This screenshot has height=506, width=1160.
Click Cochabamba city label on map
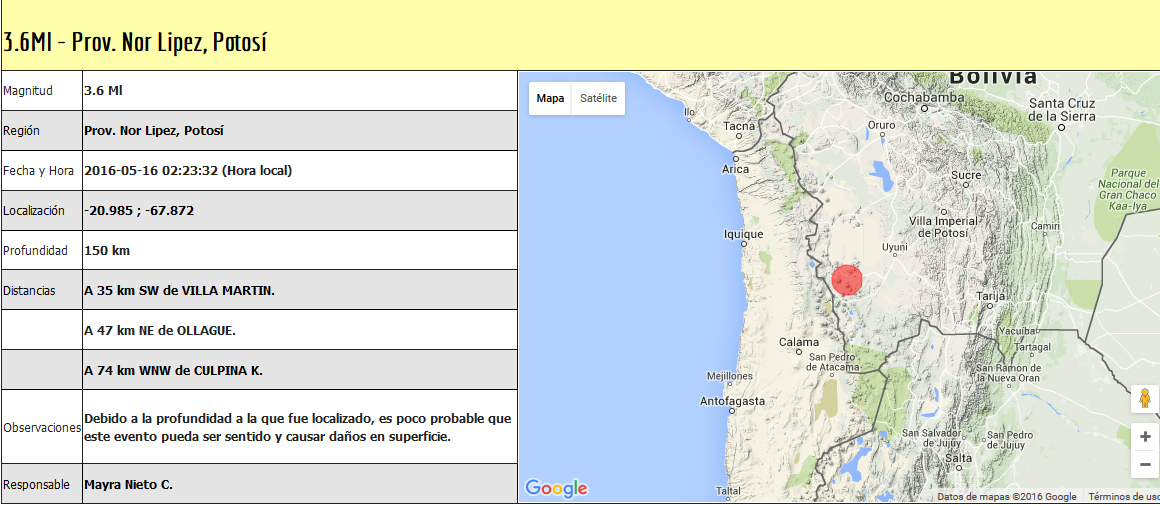(924, 97)
